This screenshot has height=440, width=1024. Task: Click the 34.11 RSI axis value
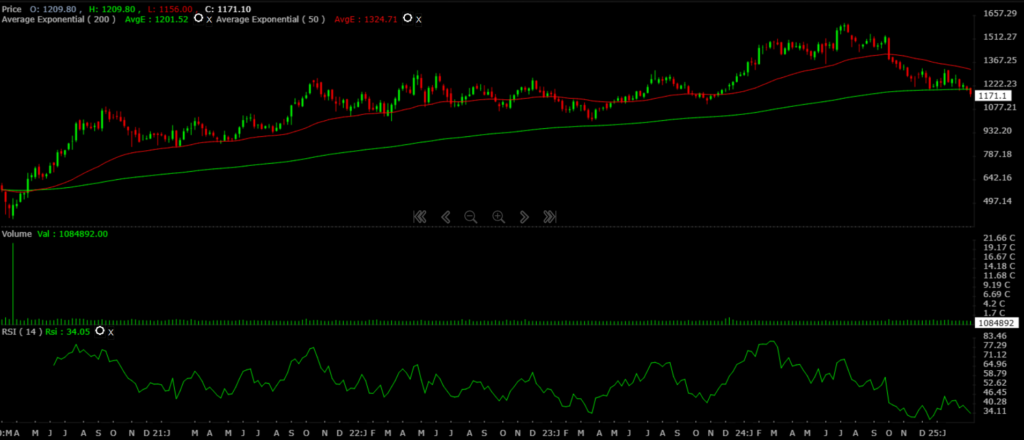(995, 411)
